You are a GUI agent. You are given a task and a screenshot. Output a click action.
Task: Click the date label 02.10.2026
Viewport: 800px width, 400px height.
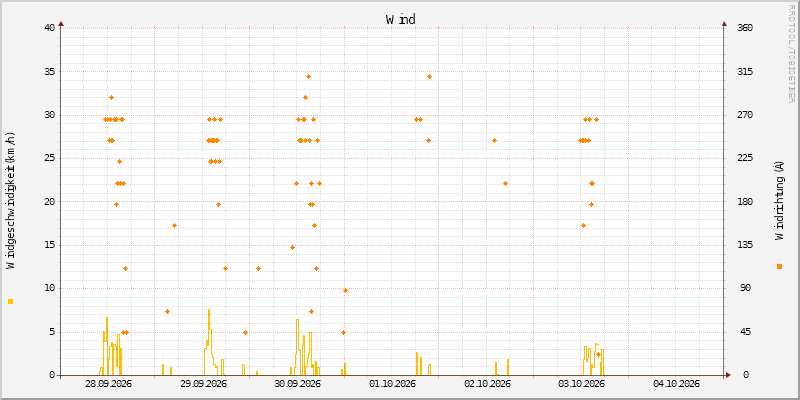pos(487,384)
